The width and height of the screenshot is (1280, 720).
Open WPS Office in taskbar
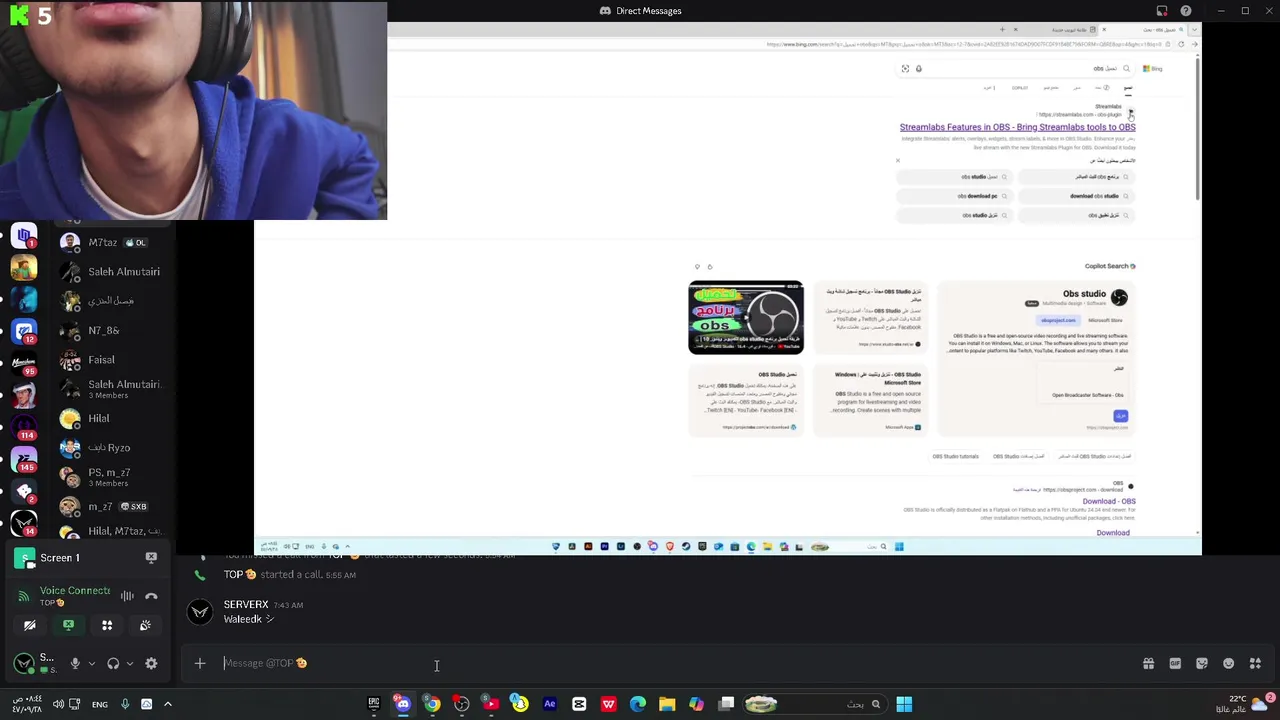pyautogui.click(x=608, y=704)
